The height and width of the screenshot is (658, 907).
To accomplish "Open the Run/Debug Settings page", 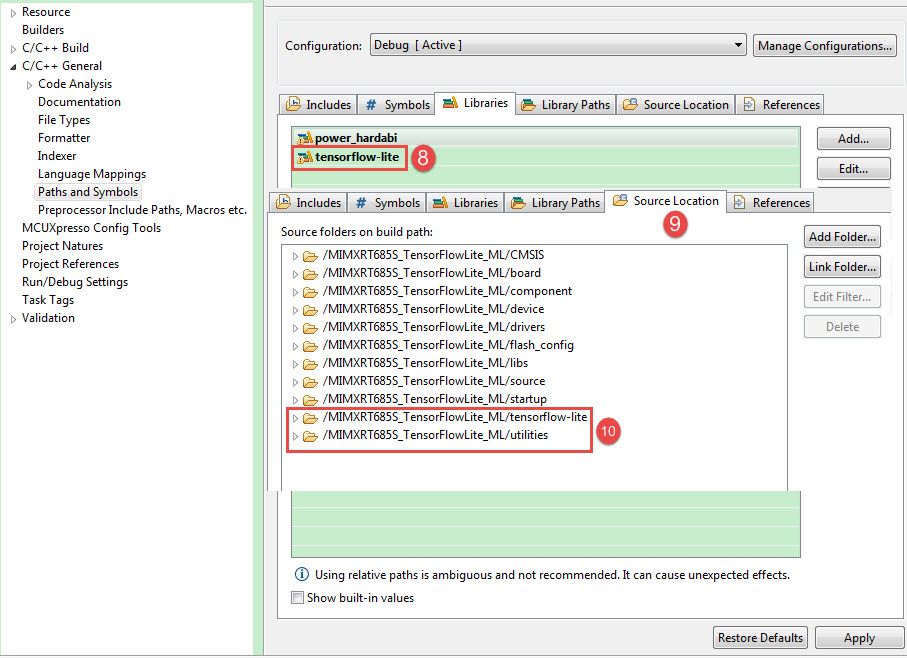I will click(x=75, y=282).
